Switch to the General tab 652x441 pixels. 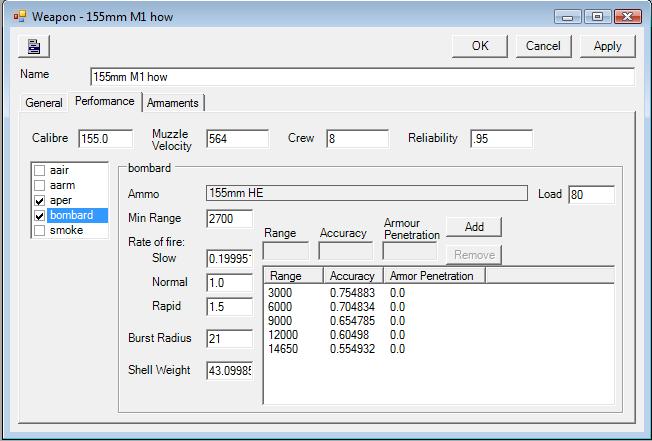point(44,103)
